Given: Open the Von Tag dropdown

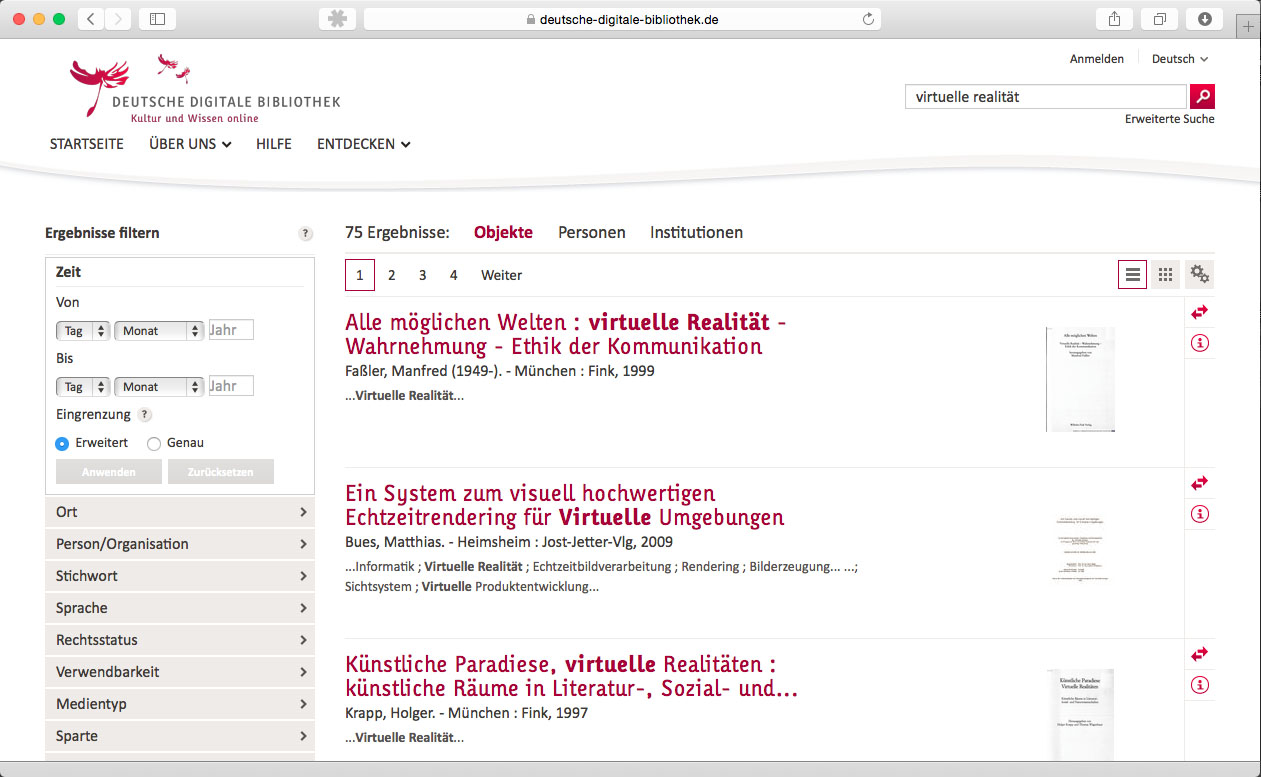Looking at the screenshot, I should 83,331.
